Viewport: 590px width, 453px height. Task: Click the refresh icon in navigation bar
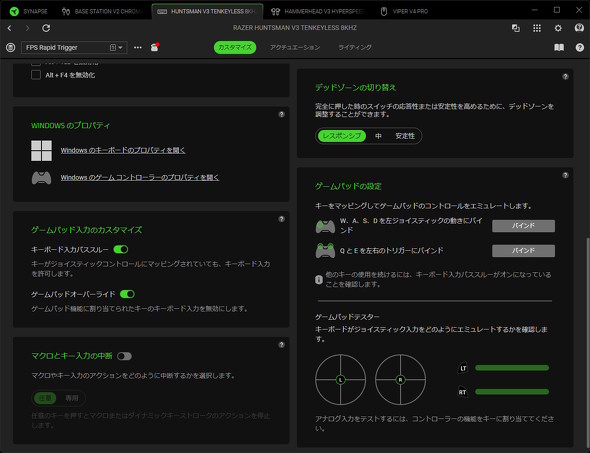[x=46, y=28]
